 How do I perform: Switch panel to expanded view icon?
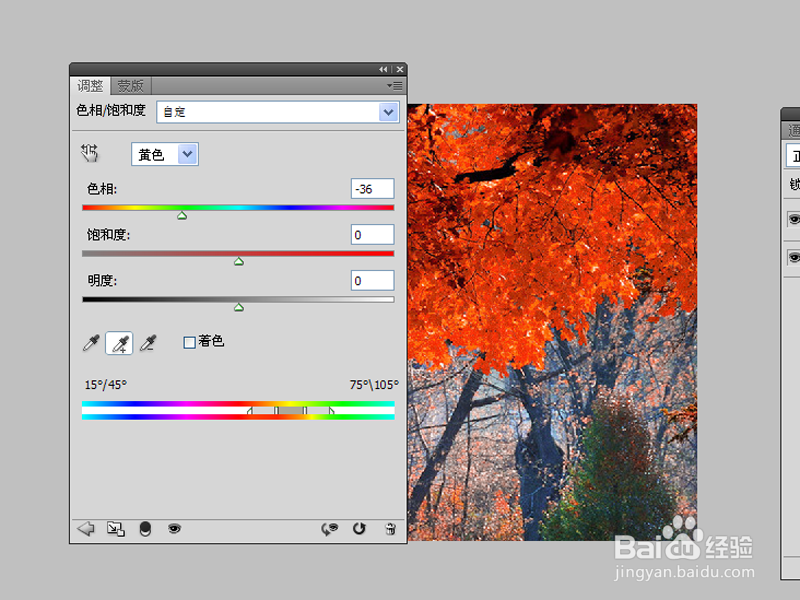(115, 529)
